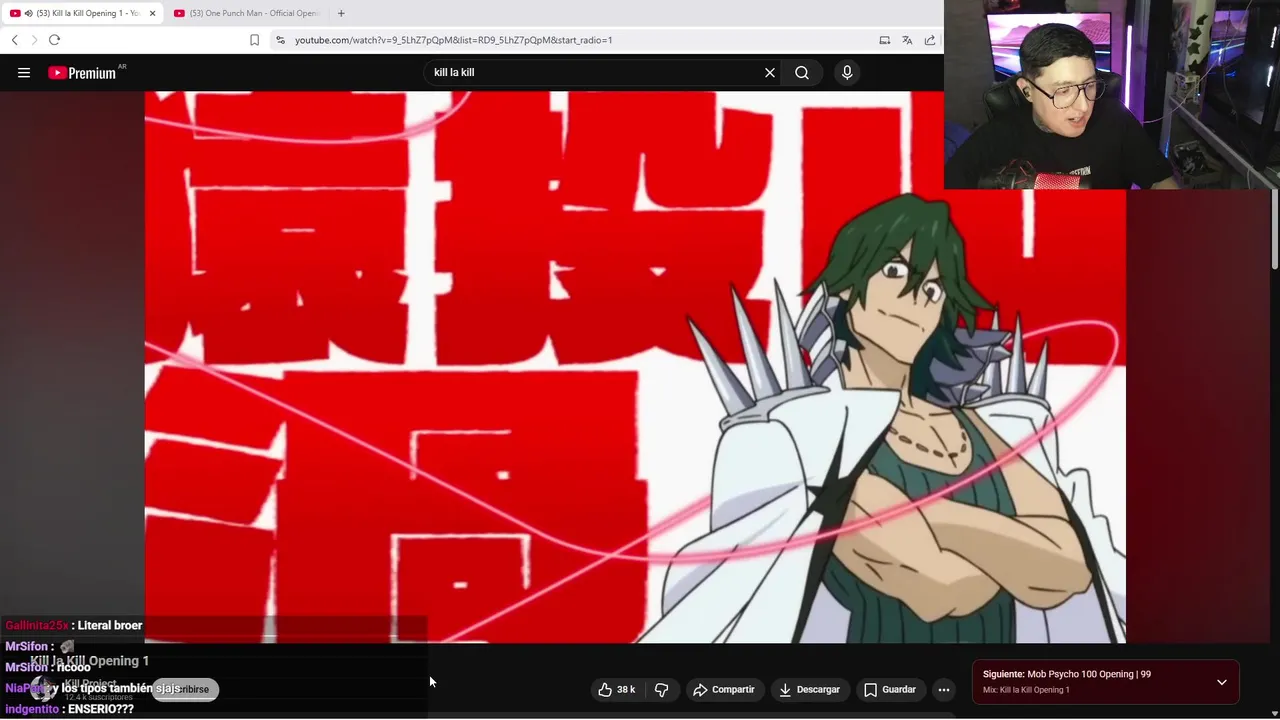This screenshot has height=720, width=1280.
Task: Click the streamer webcam overlay
Action: pos(1112,94)
